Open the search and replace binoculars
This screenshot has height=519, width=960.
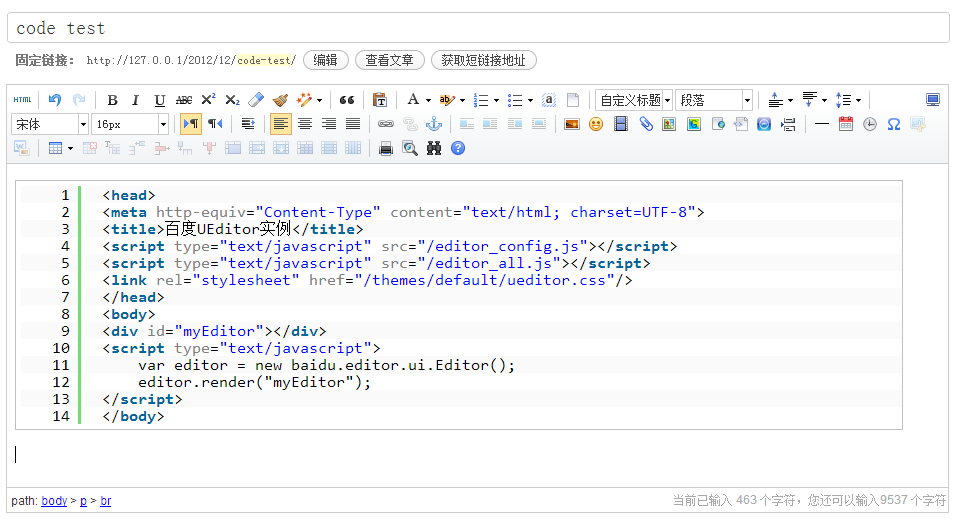pos(434,148)
